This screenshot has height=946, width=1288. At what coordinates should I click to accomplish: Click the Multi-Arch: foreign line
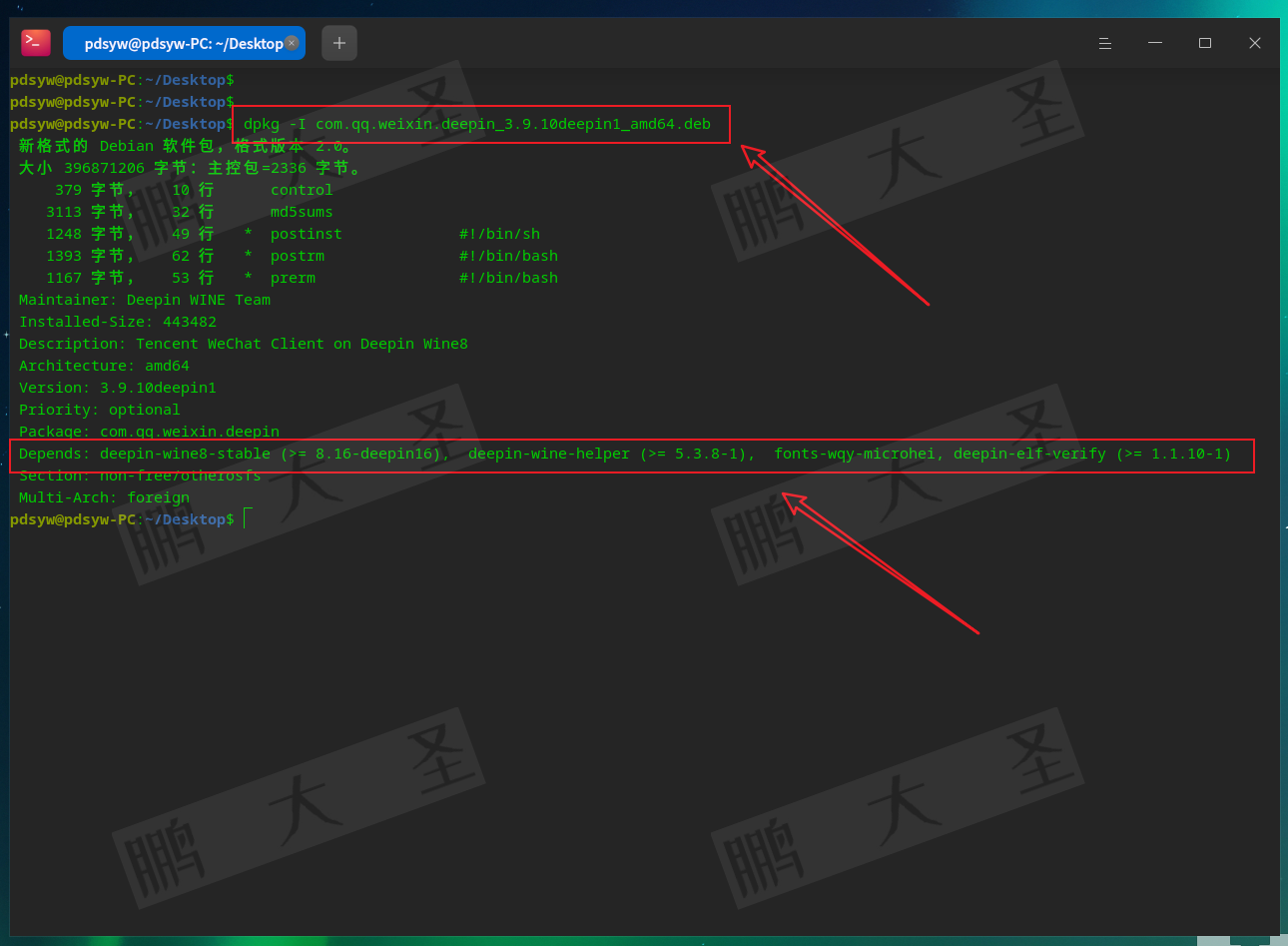coord(104,497)
